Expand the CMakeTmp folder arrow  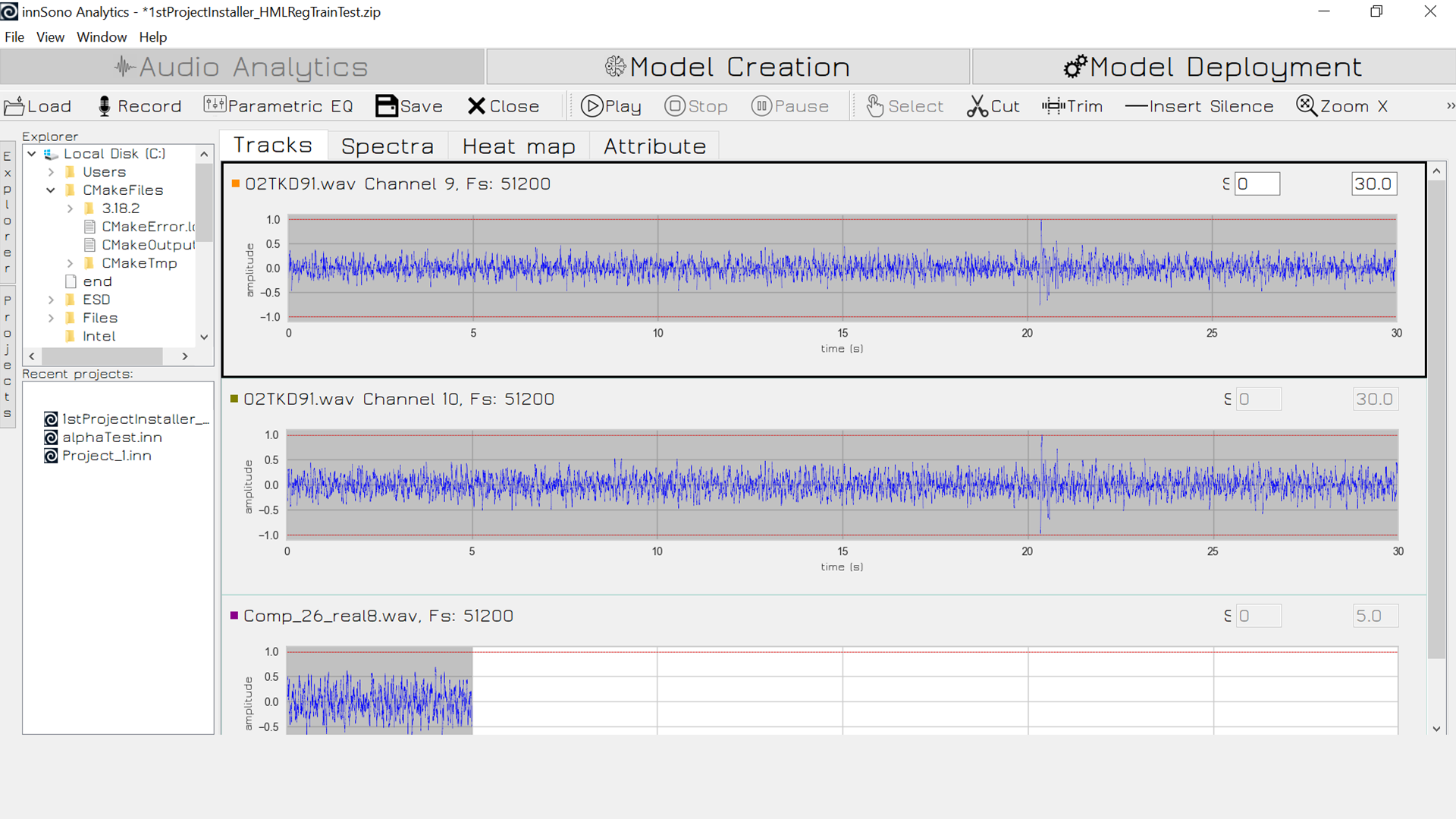(x=70, y=263)
